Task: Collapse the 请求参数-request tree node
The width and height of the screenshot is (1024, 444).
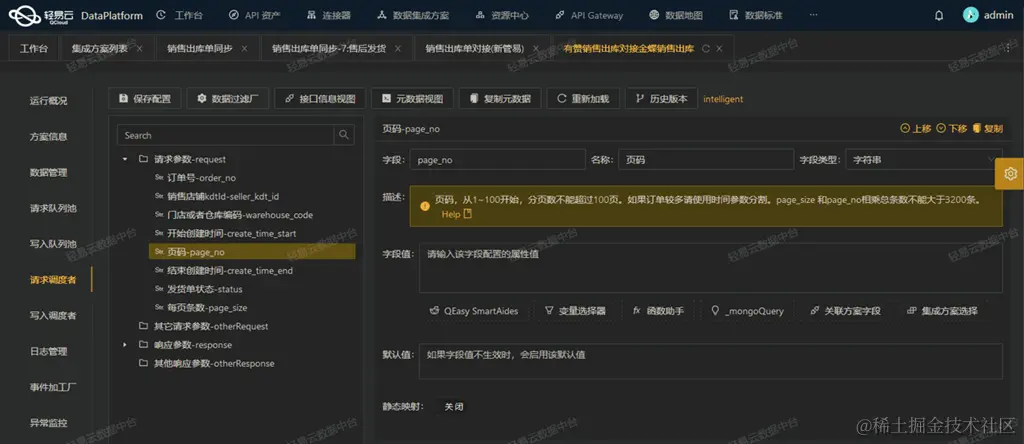Action: click(x=125, y=159)
